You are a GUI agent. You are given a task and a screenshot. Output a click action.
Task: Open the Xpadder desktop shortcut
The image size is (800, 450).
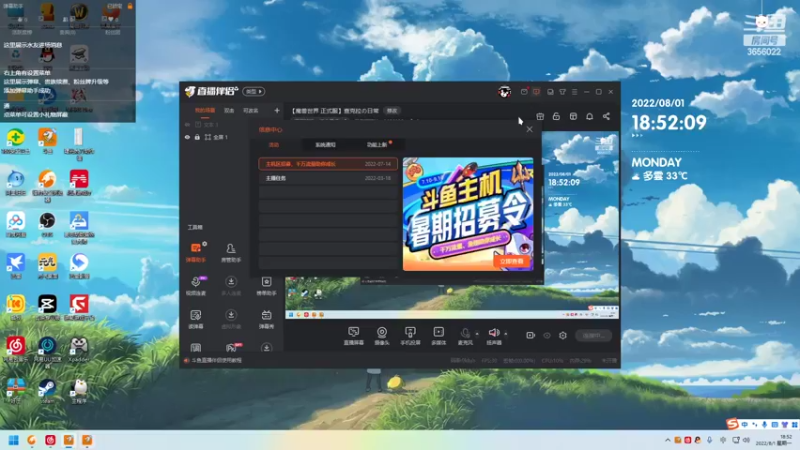click(x=79, y=349)
